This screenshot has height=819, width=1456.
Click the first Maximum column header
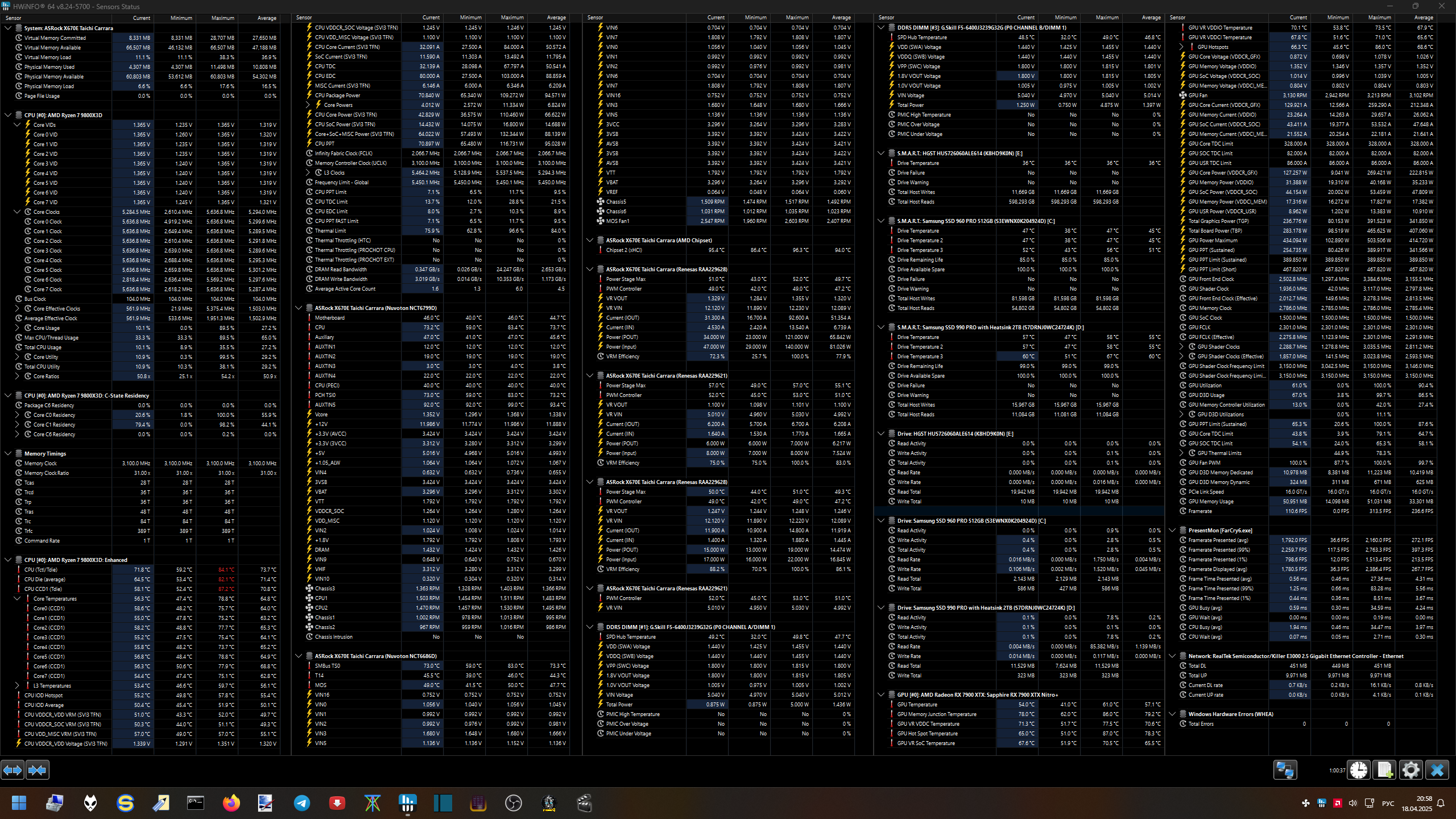[x=222, y=18]
